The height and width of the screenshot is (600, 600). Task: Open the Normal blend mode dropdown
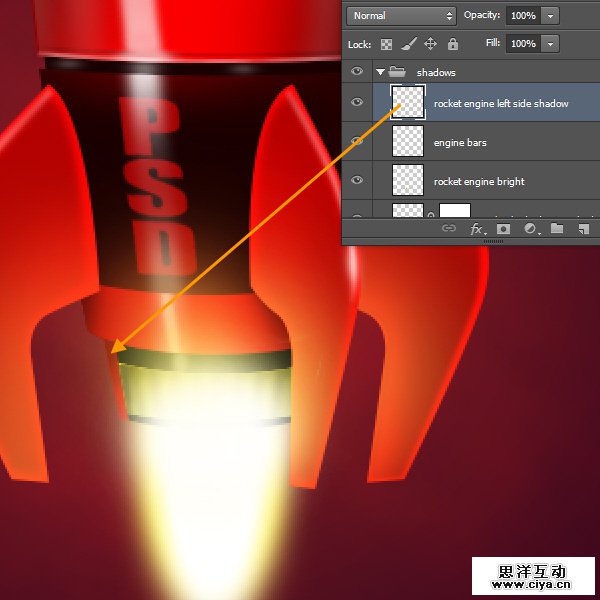pyautogui.click(x=401, y=16)
